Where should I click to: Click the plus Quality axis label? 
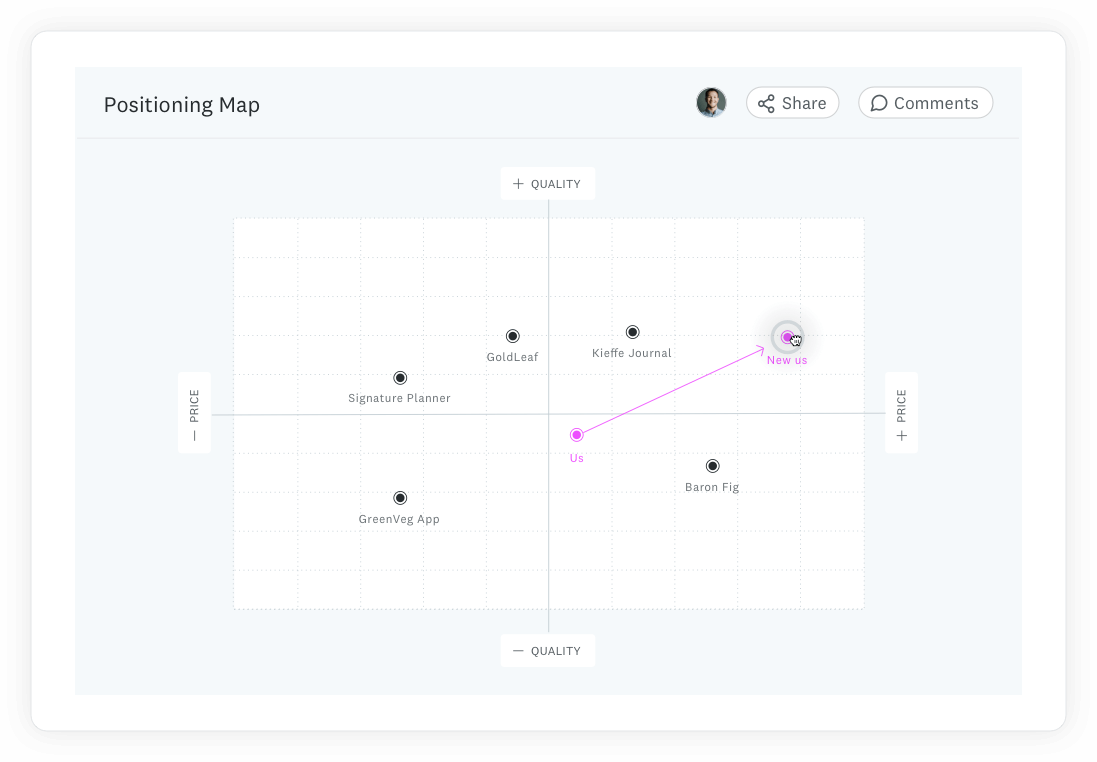click(547, 184)
